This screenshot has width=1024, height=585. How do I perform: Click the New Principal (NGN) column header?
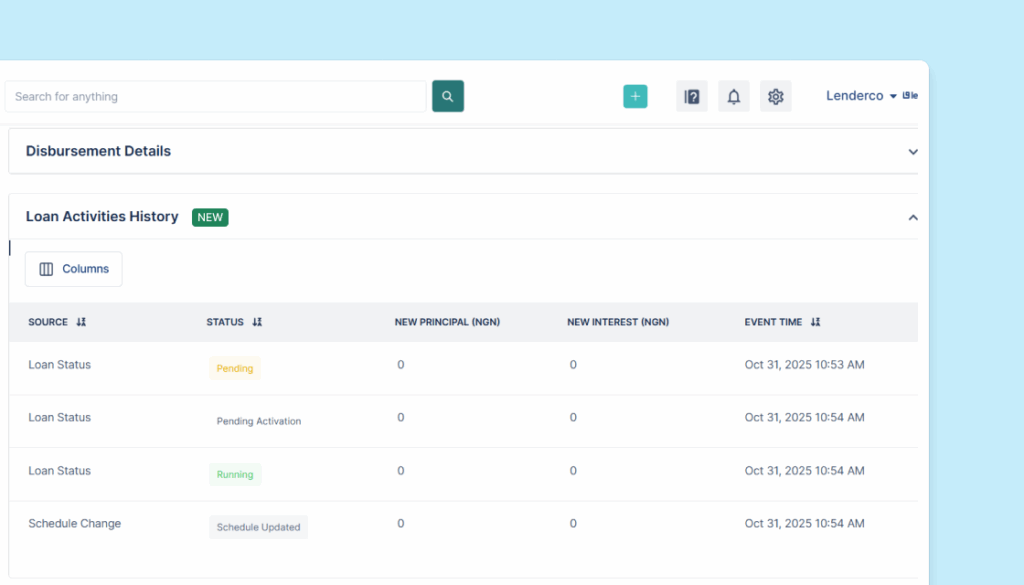447,322
